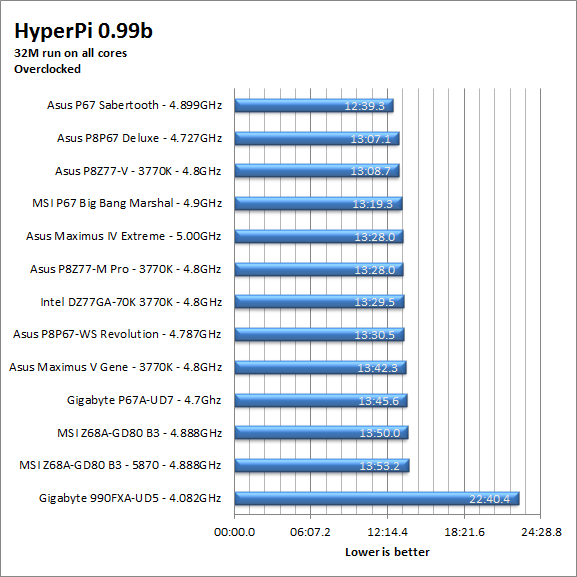The image size is (577, 577).
Task: Click the 13:07.1 data value
Action: pyautogui.click(x=371, y=139)
